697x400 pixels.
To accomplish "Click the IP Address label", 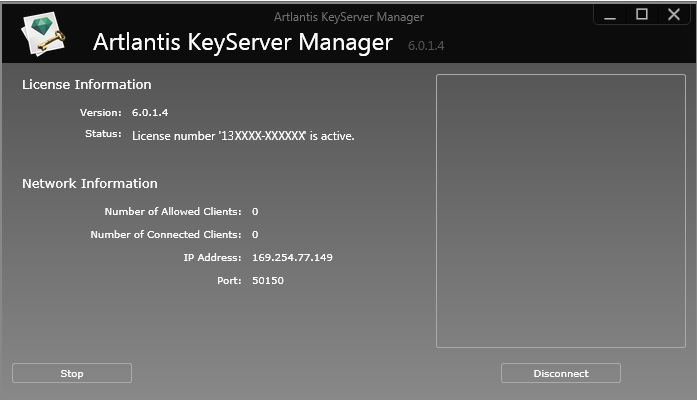I will coord(212,257).
